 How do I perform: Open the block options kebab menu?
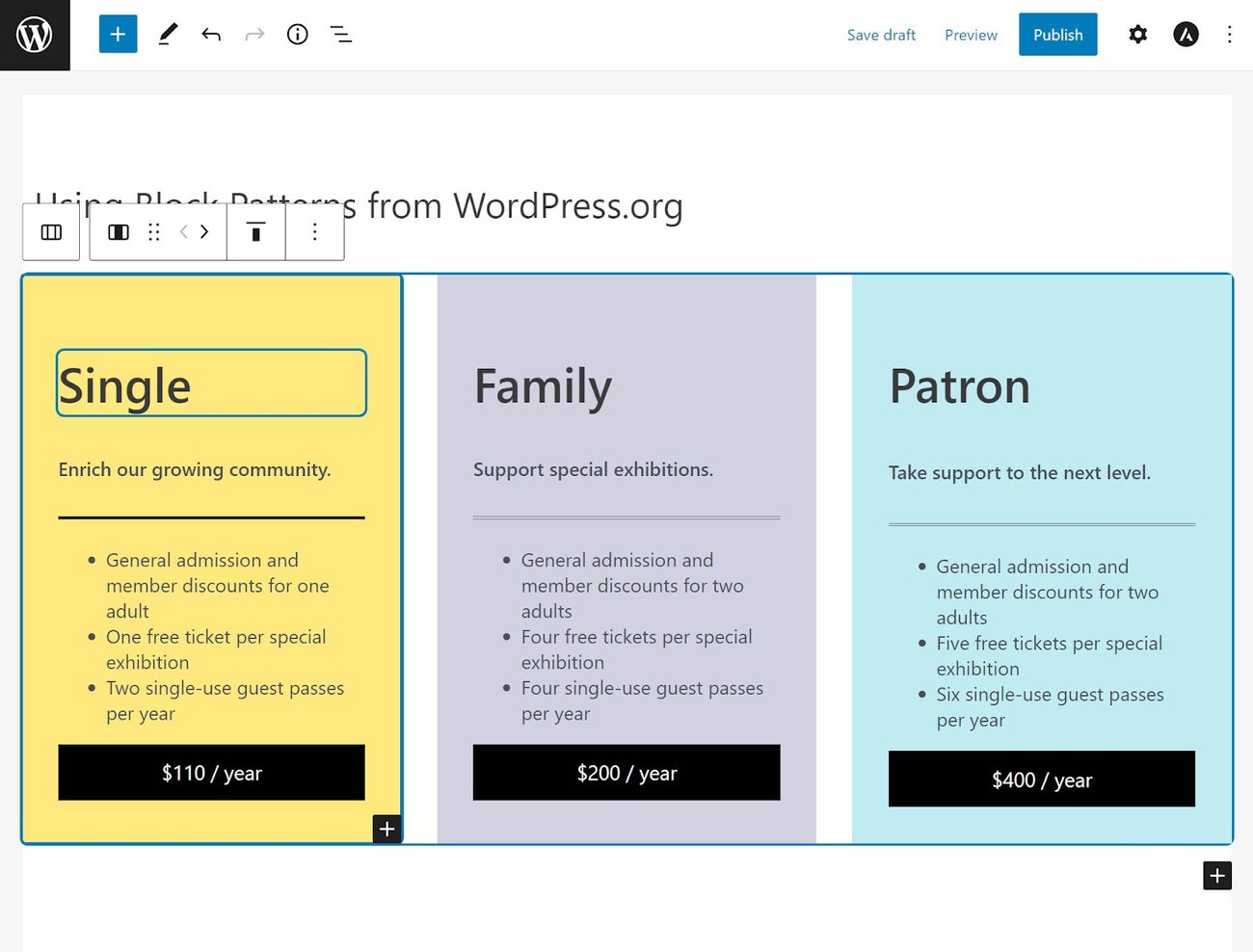[x=314, y=231]
